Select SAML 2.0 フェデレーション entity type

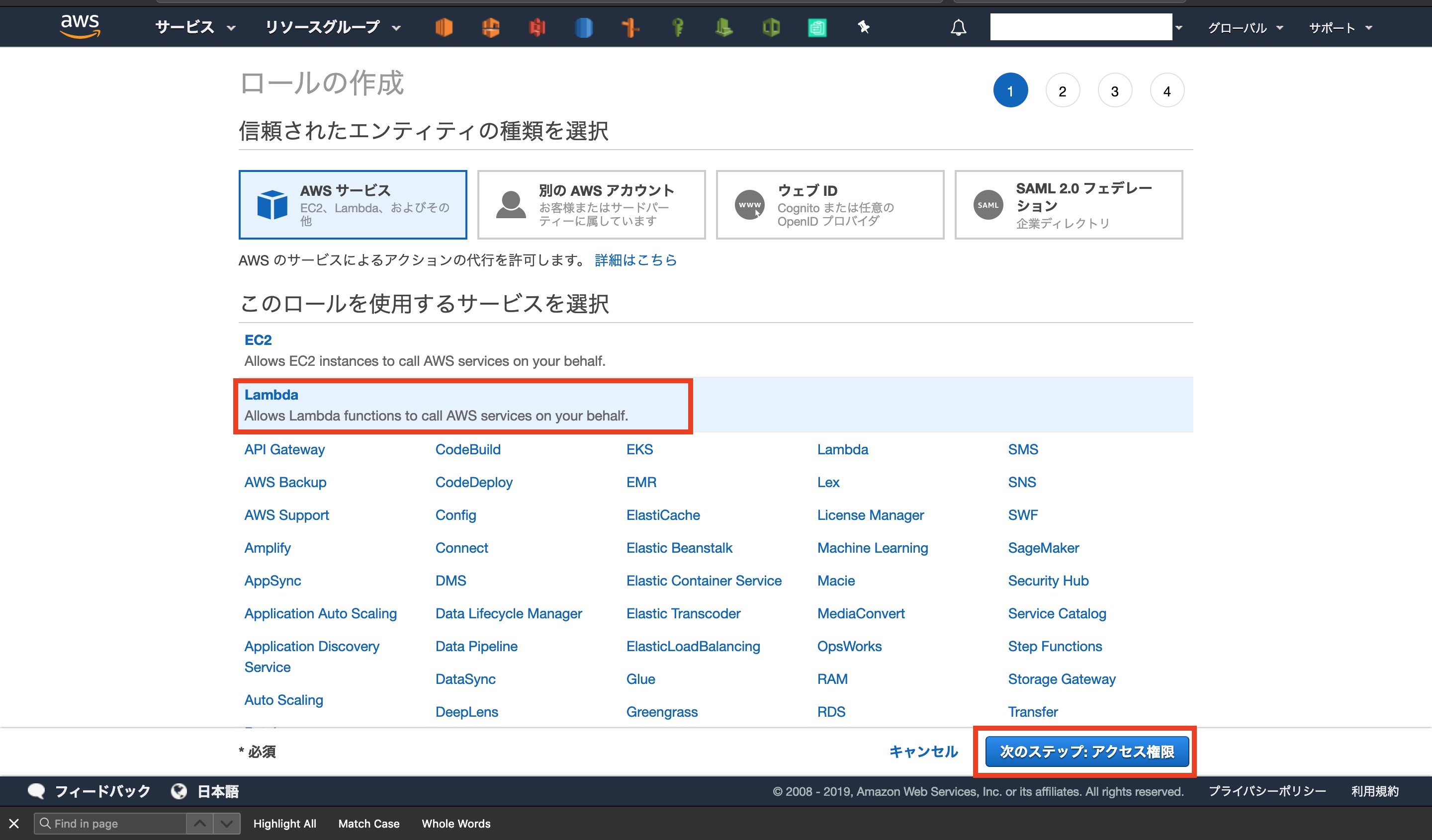tap(1069, 204)
